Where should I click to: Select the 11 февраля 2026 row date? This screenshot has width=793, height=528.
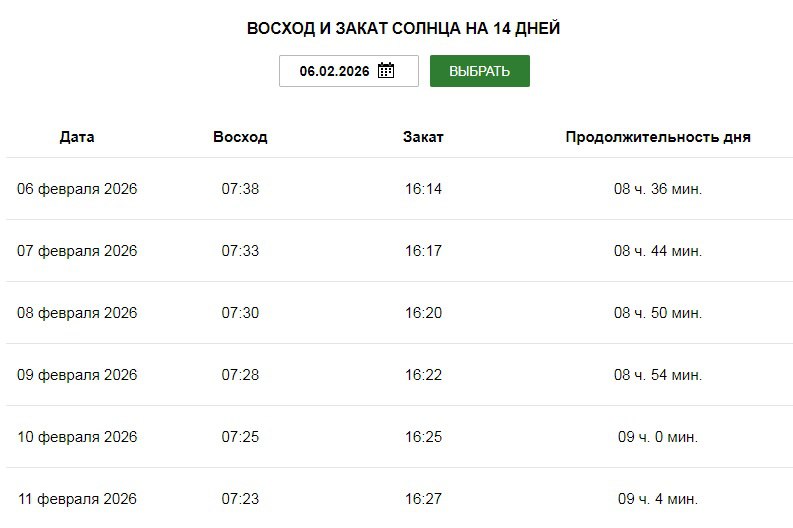(x=77, y=499)
